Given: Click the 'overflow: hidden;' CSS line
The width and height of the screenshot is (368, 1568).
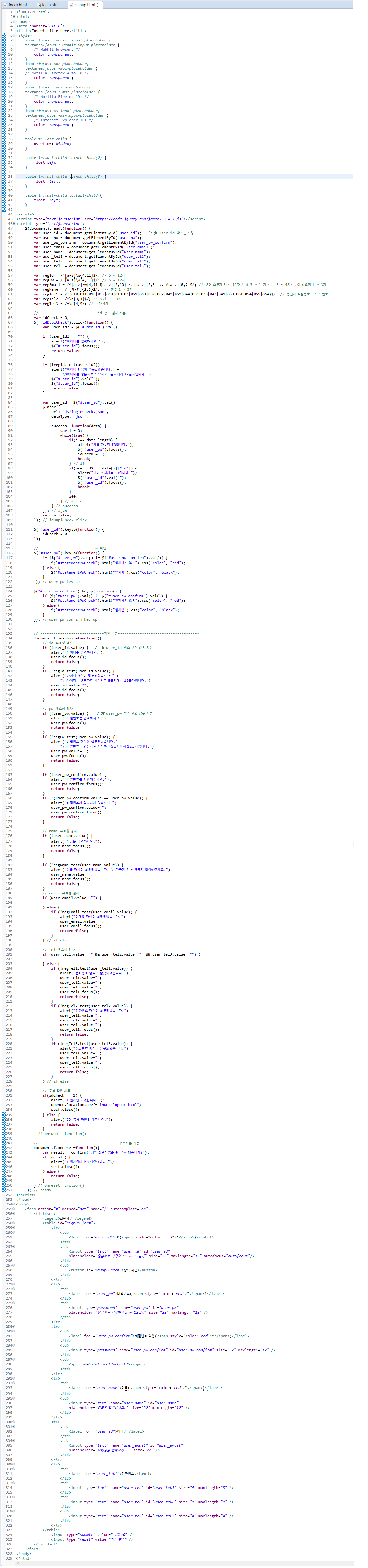Looking at the screenshot, I should coord(52,144).
